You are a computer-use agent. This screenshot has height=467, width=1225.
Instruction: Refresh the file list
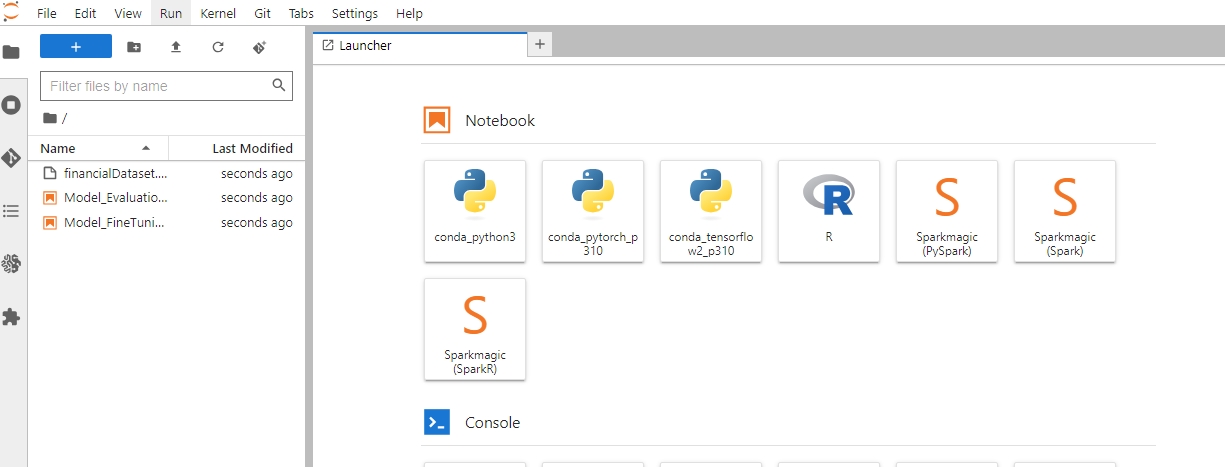(x=218, y=47)
